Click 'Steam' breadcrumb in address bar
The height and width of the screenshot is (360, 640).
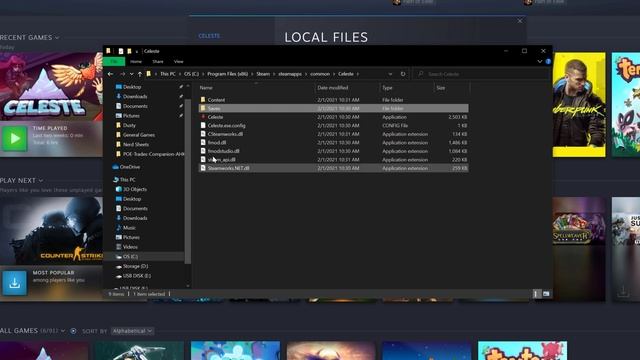[x=263, y=74]
